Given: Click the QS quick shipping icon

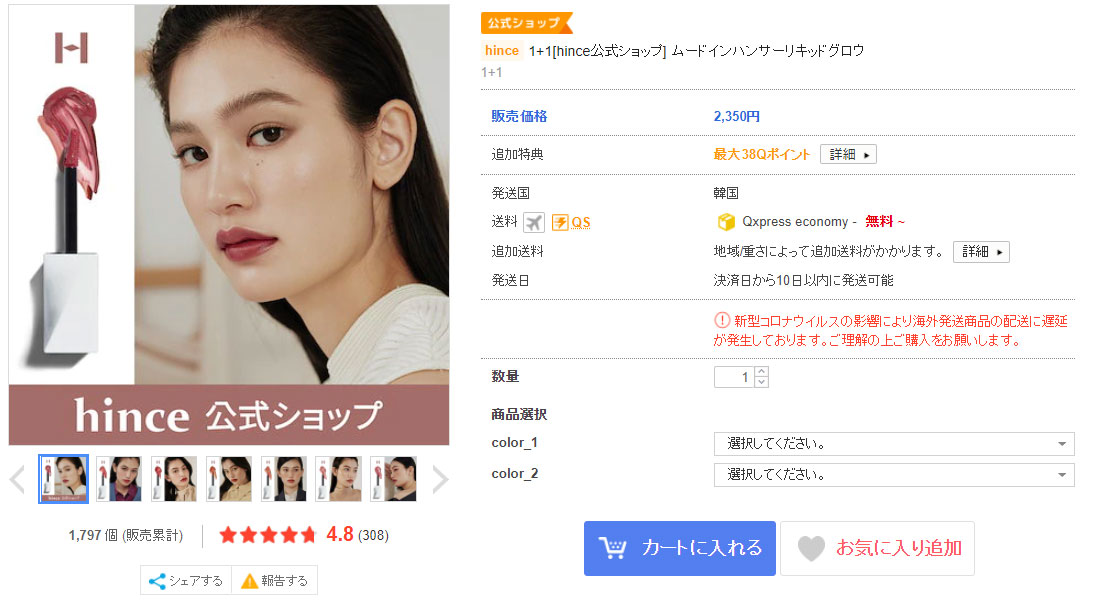Looking at the screenshot, I should point(571,222).
